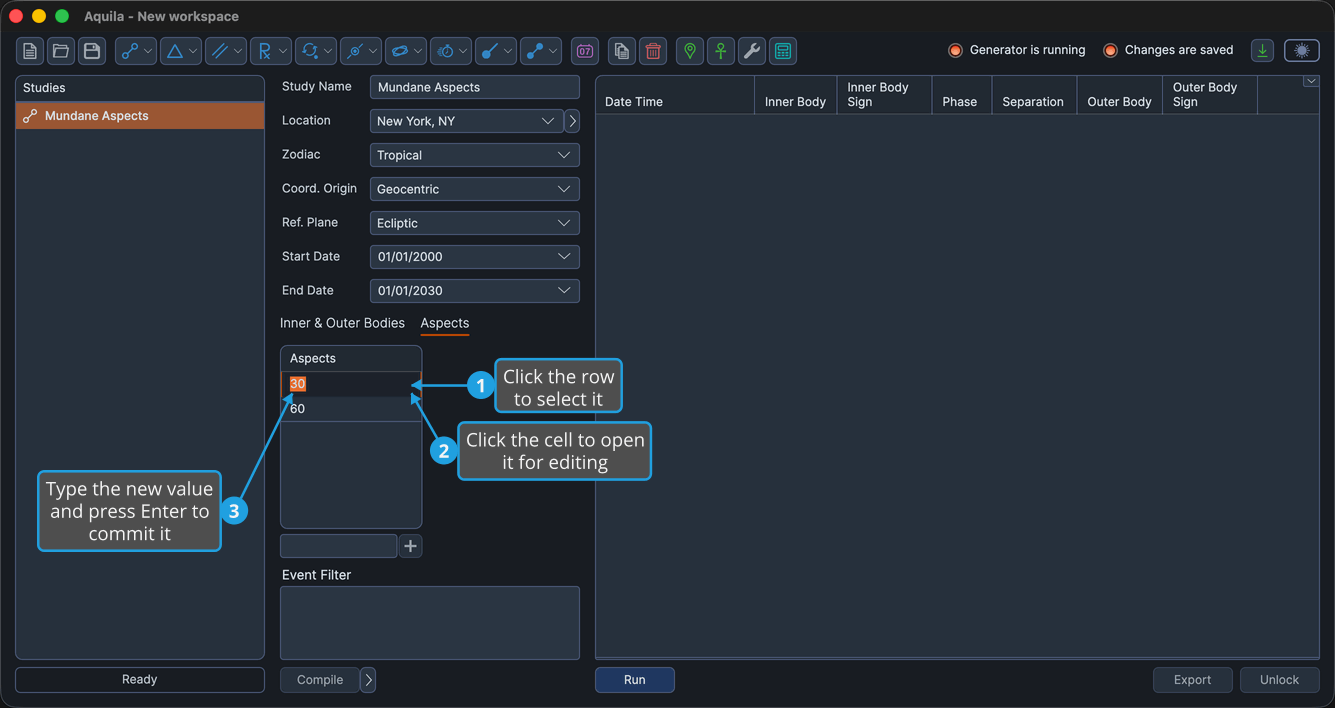
Task: Click the Study Name input field
Action: pos(475,87)
